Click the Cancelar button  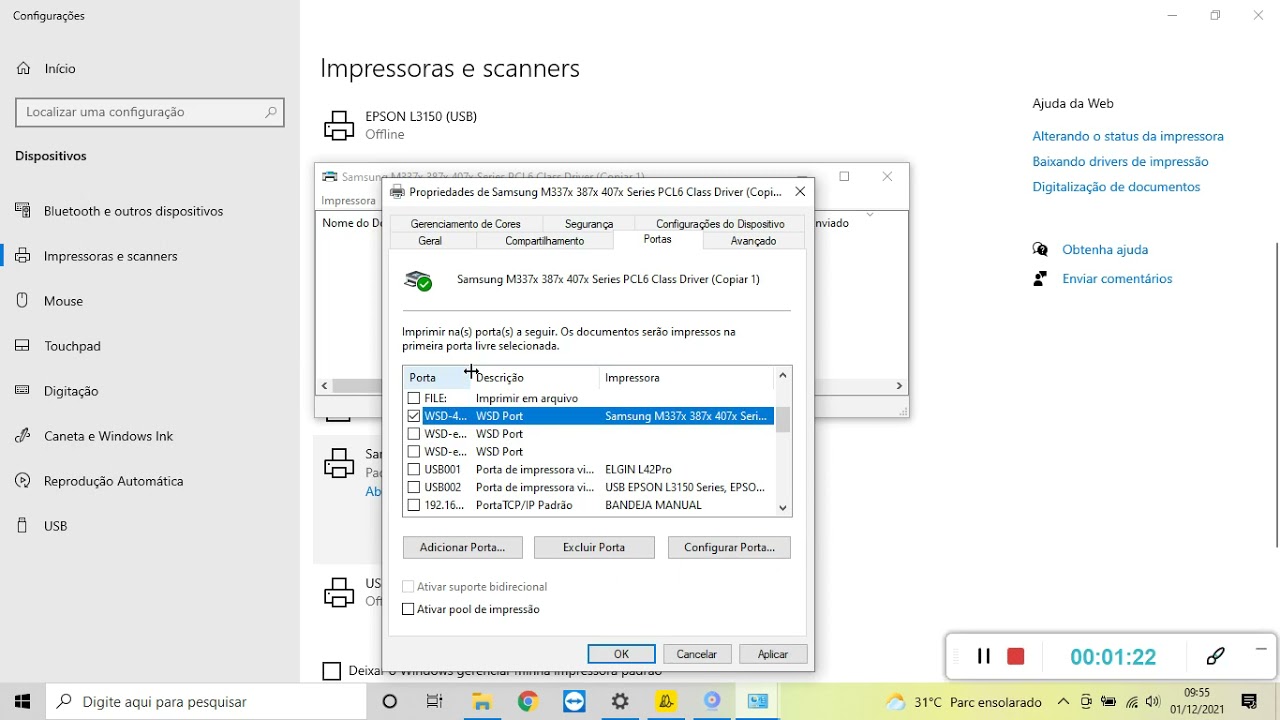coord(697,654)
